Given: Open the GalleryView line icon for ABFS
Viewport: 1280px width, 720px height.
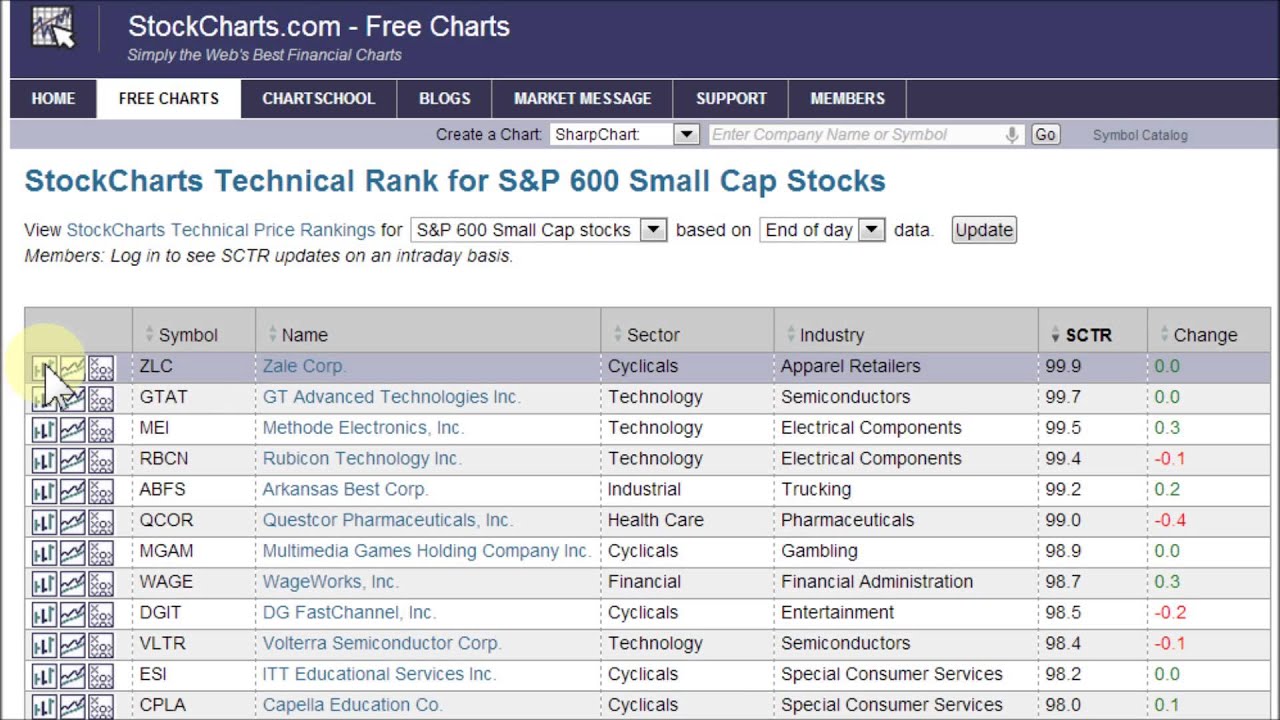Looking at the screenshot, I should coord(72,492).
